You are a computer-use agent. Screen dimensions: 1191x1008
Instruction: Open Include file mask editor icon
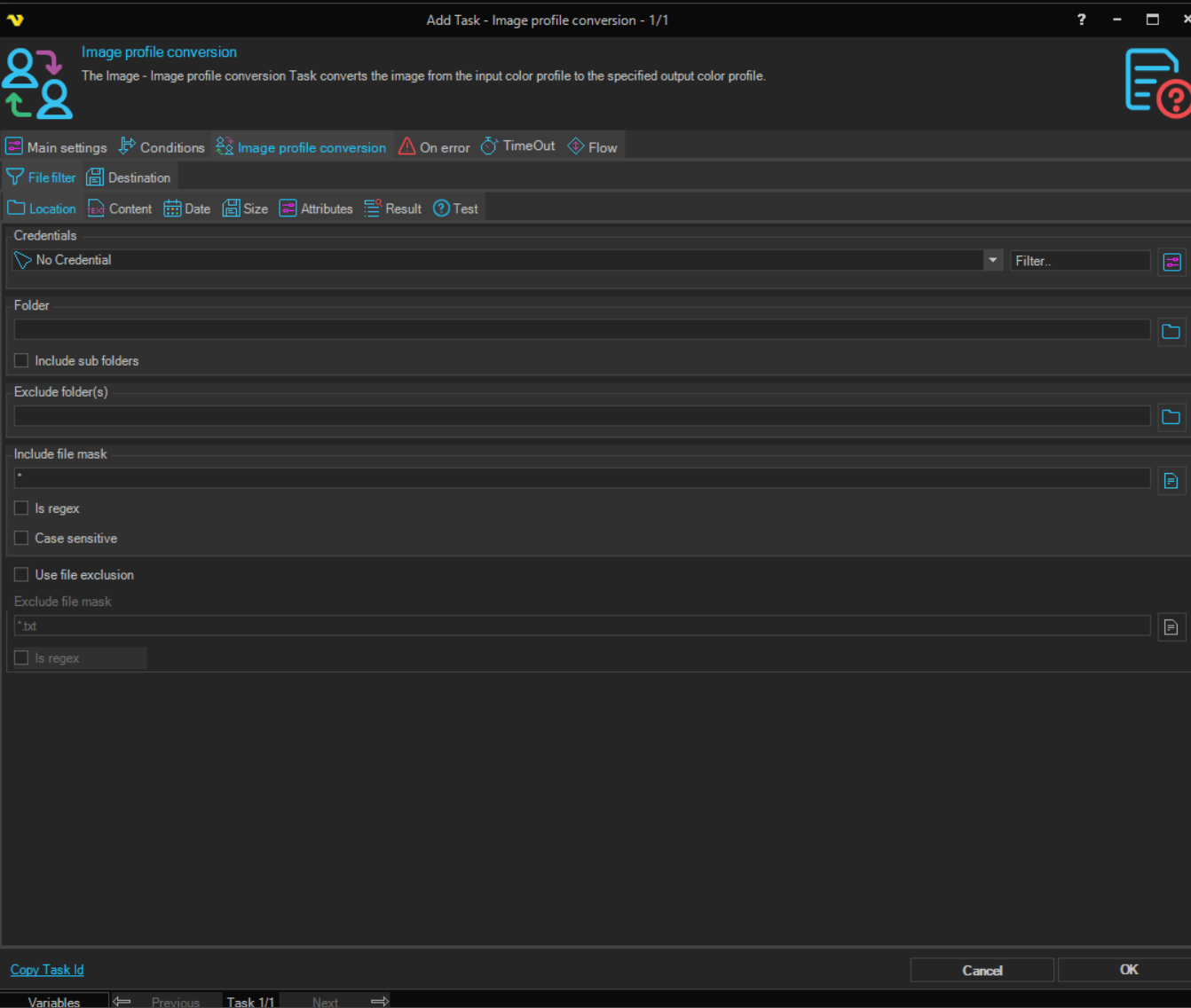(1171, 480)
